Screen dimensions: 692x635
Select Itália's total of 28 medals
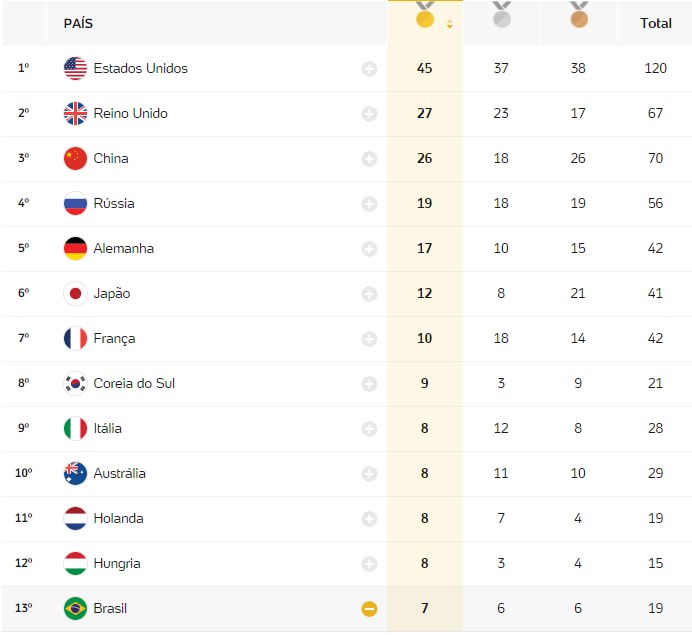click(655, 428)
